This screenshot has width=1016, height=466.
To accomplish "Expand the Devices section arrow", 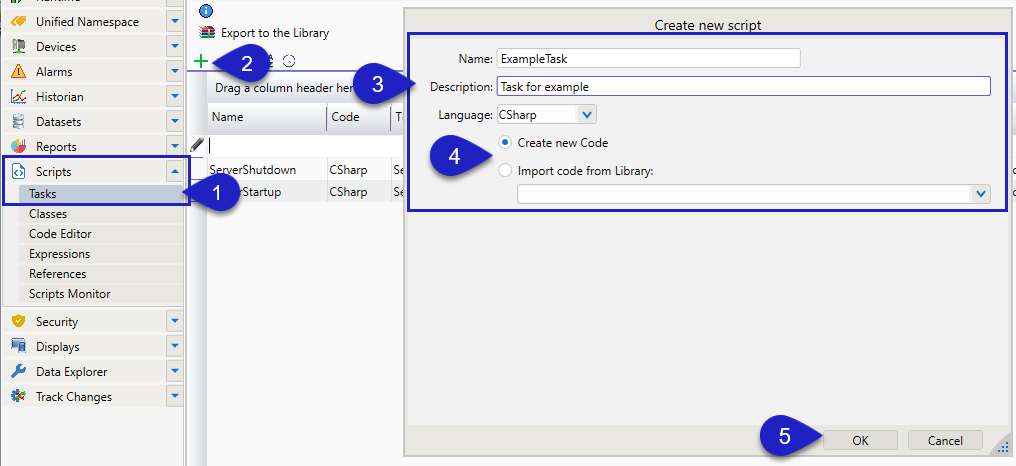I will point(175,47).
